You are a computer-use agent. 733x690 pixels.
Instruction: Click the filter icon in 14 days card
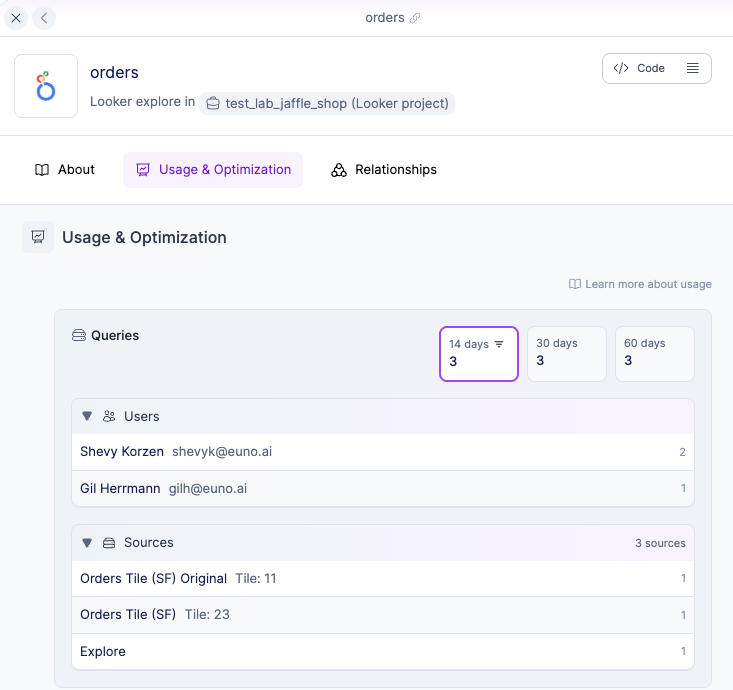(500, 344)
